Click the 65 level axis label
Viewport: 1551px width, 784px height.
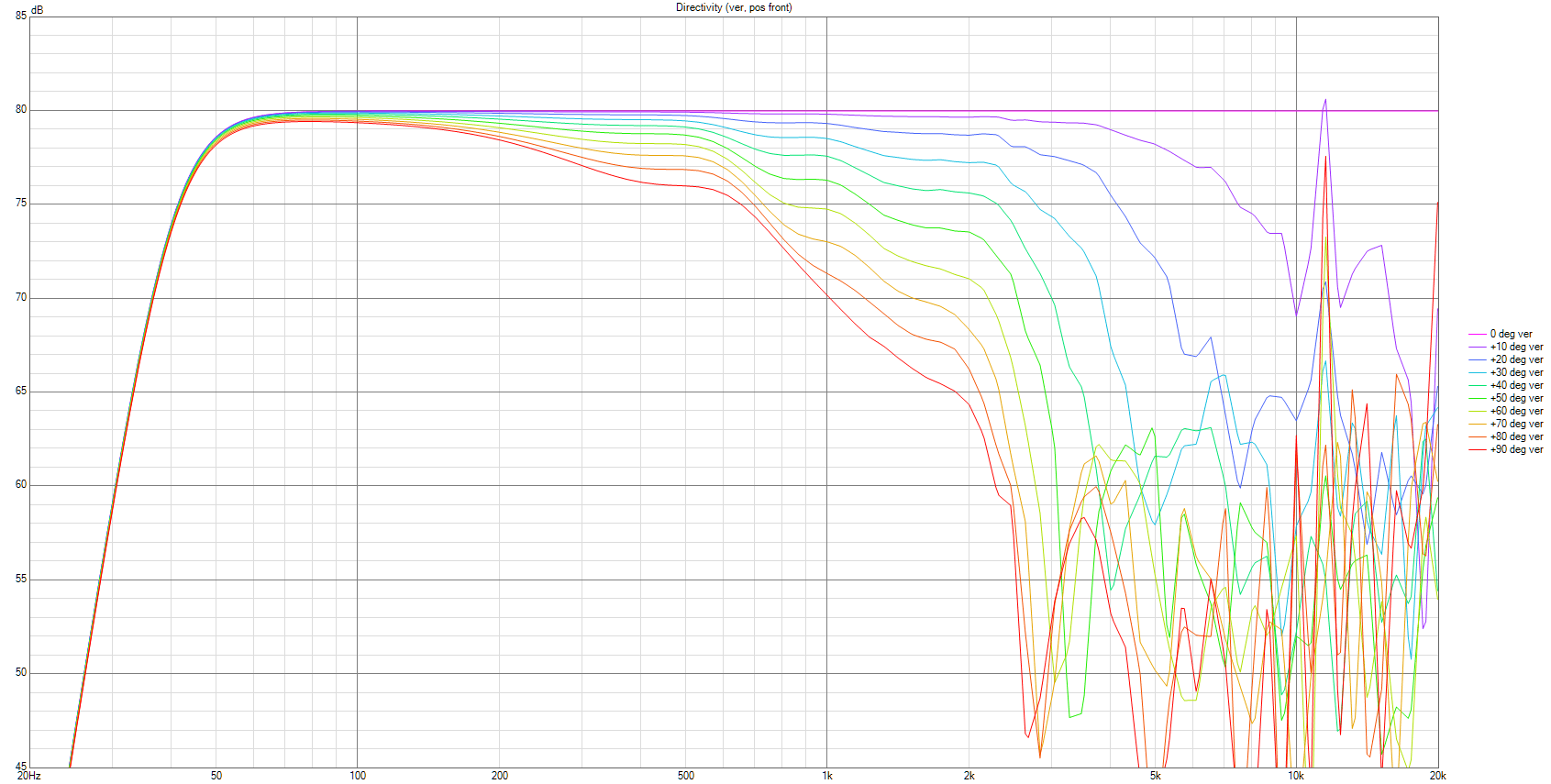click(21, 391)
